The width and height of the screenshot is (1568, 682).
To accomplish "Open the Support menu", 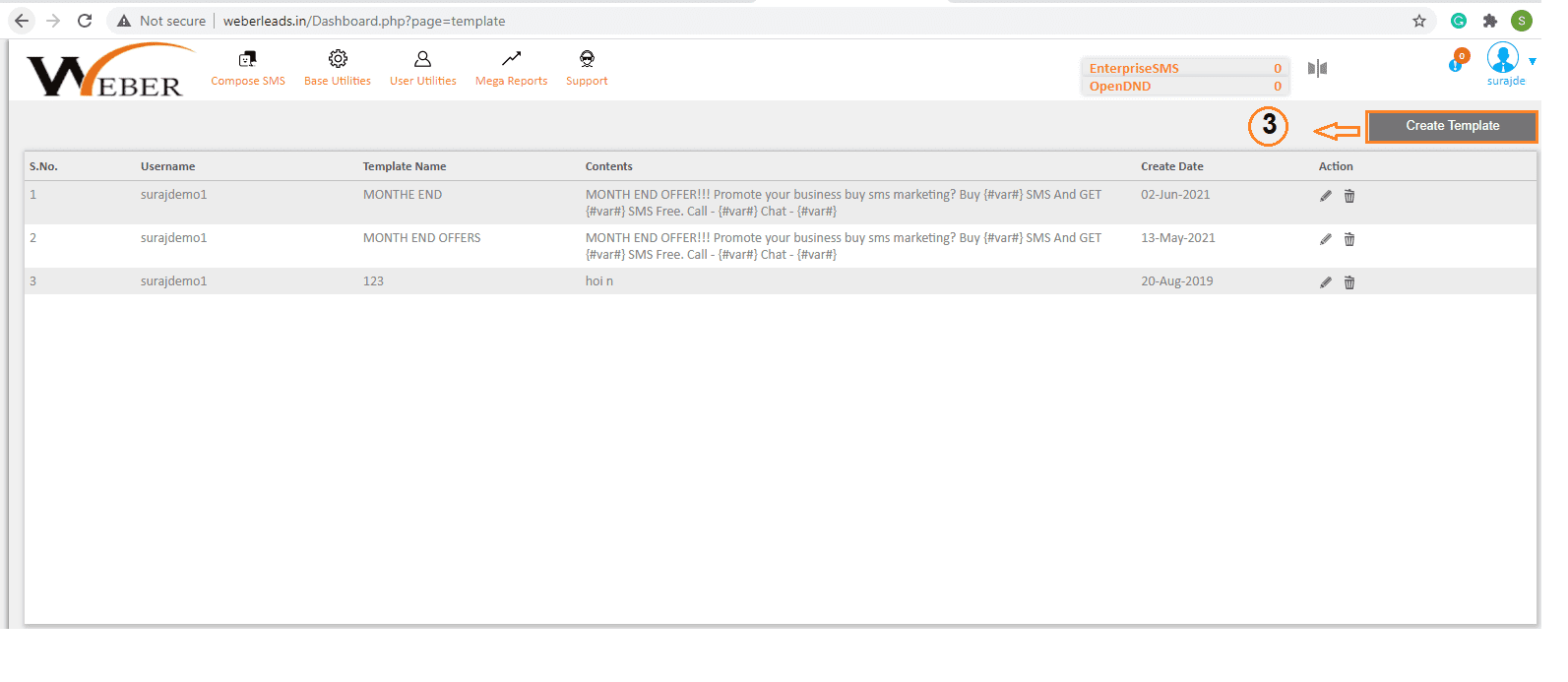I will tap(587, 68).
